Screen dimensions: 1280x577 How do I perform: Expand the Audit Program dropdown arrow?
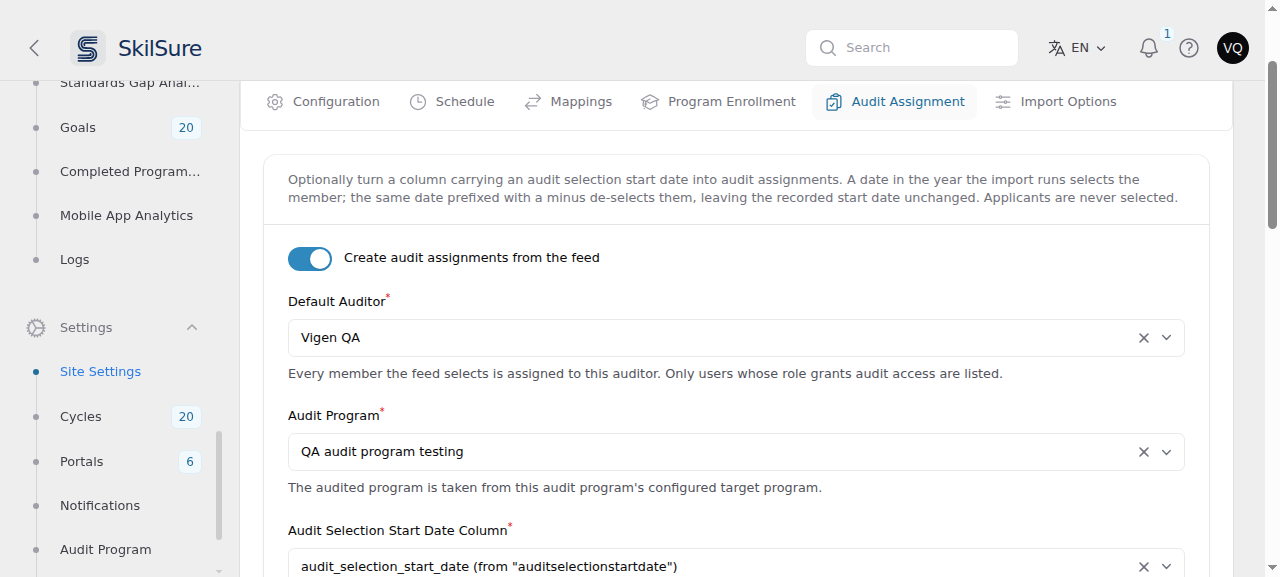pyautogui.click(x=1166, y=452)
